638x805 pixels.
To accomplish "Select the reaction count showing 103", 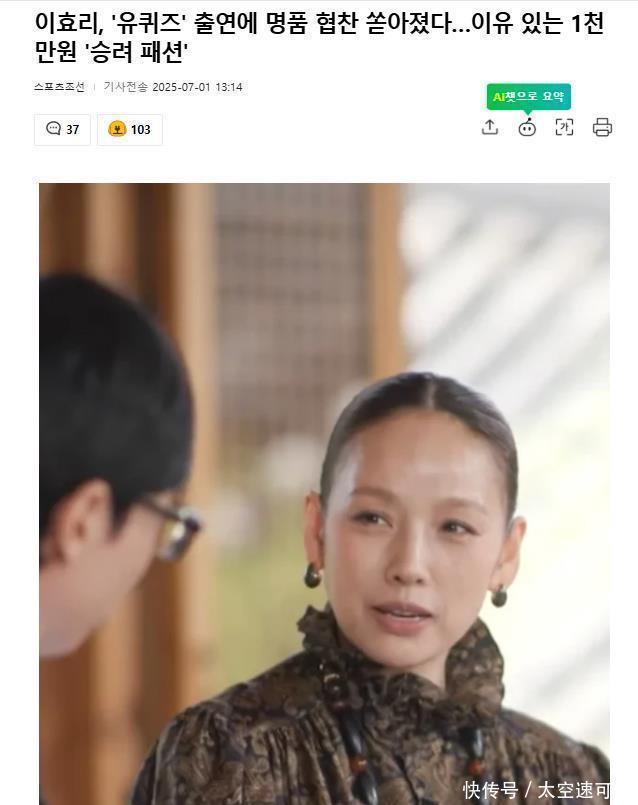I will click(x=130, y=129).
